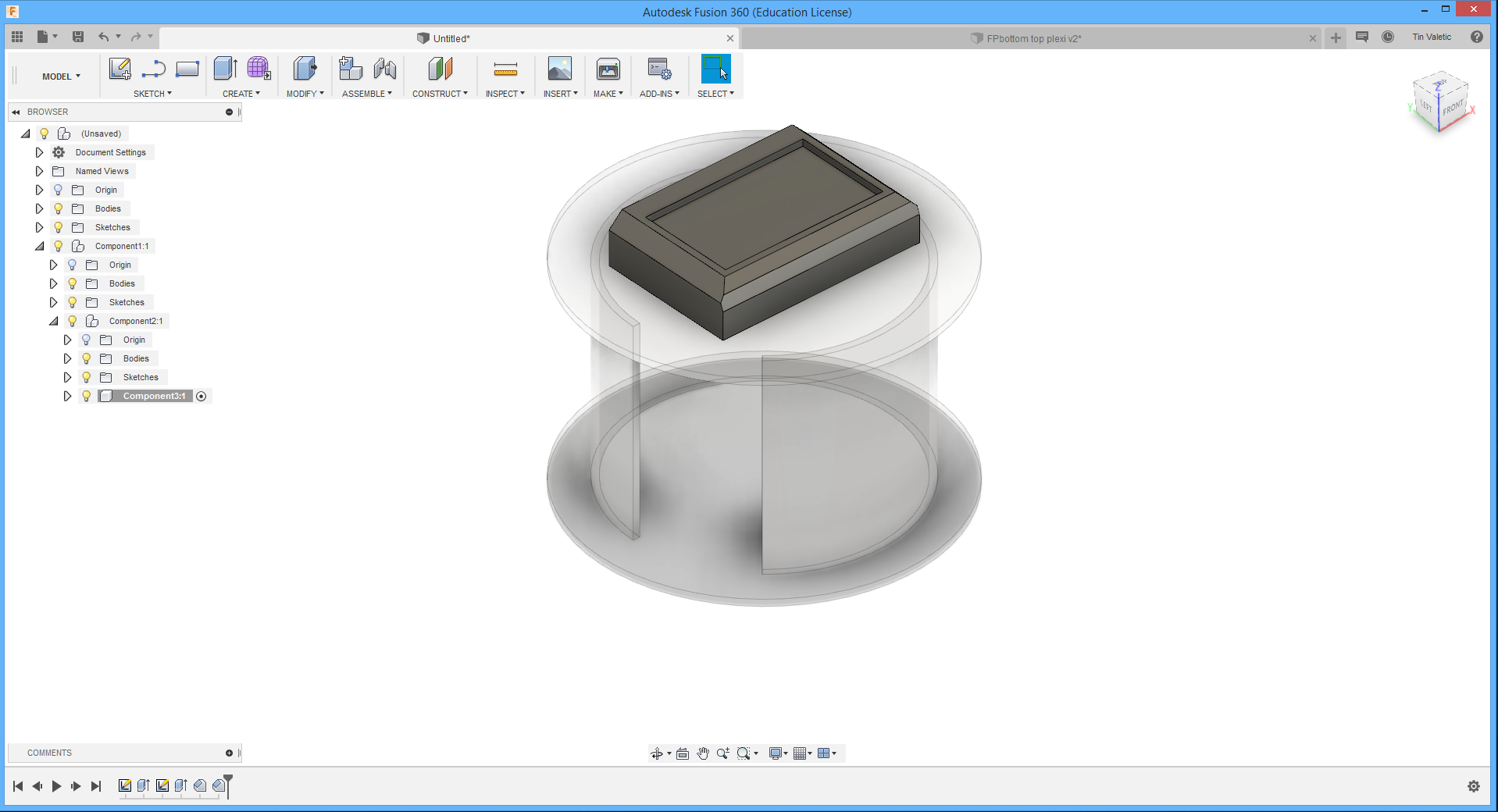Screen dimensions: 1498x812
Task: Open the INSPECT menu
Action: 505,94
